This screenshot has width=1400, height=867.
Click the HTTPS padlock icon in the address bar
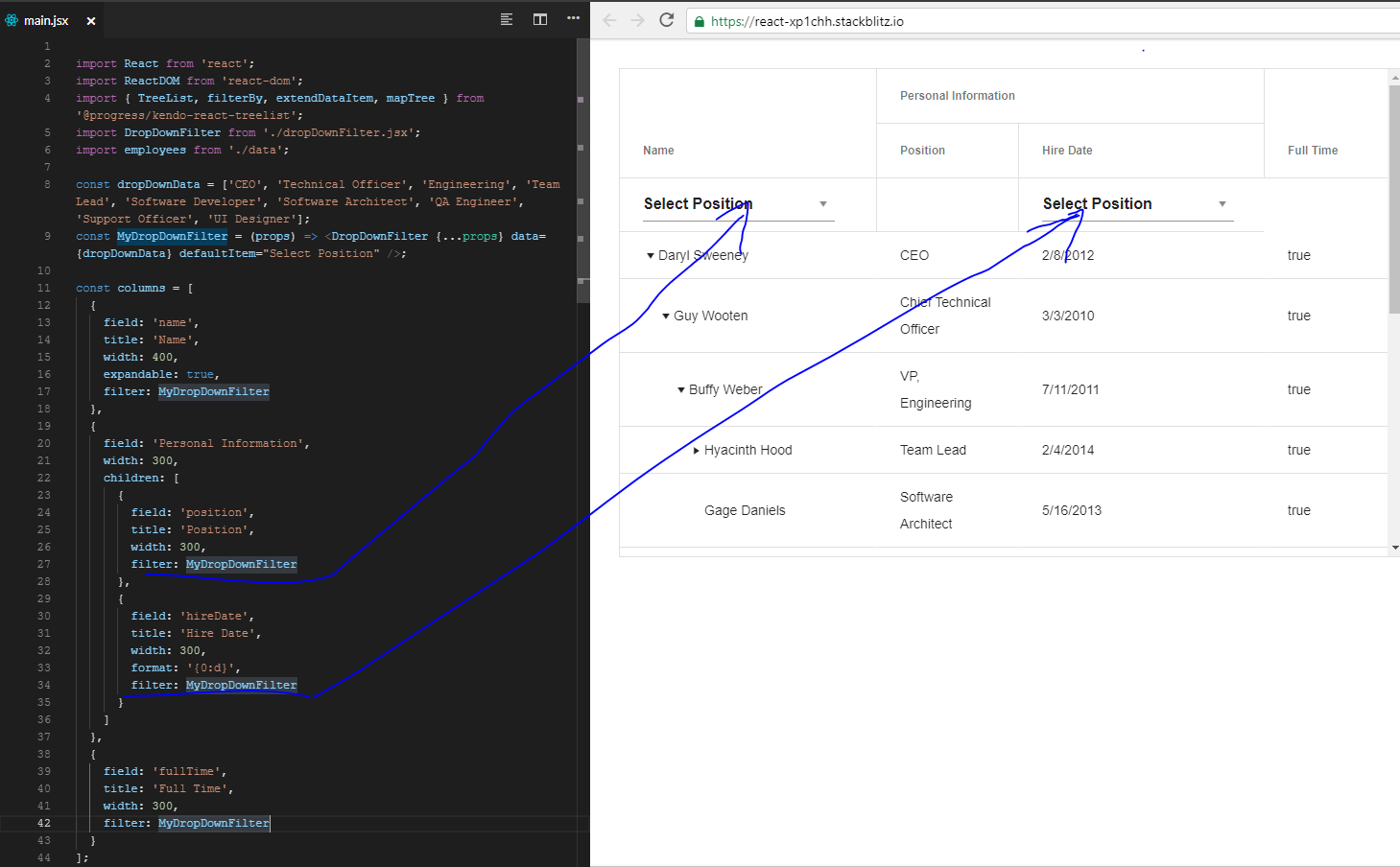tap(700, 20)
